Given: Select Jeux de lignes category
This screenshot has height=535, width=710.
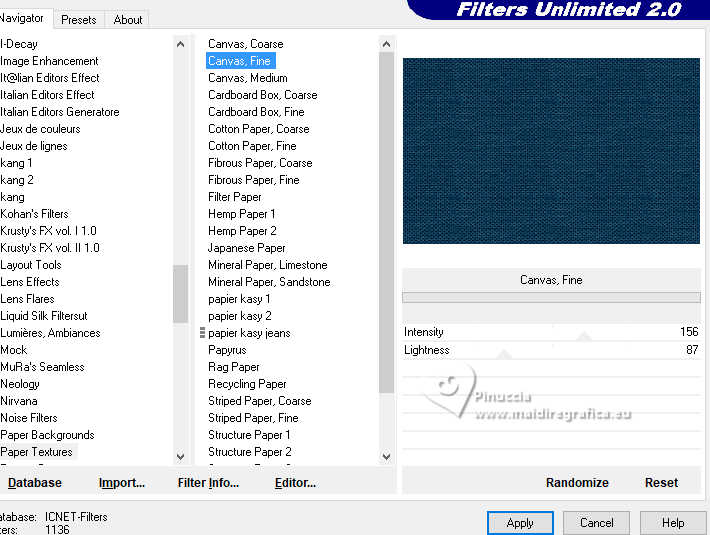Looking at the screenshot, I should (x=34, y=146).
